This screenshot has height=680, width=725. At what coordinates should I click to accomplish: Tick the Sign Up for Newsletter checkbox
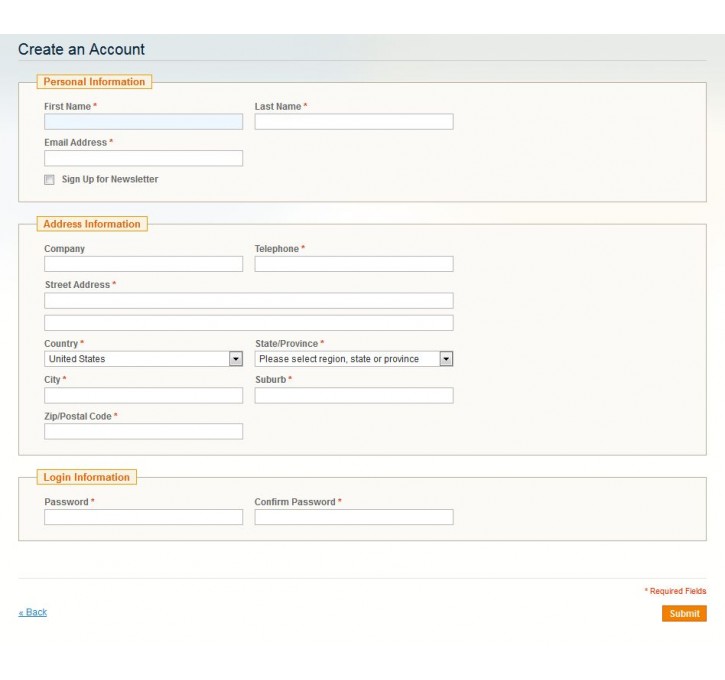coord(49,179)
